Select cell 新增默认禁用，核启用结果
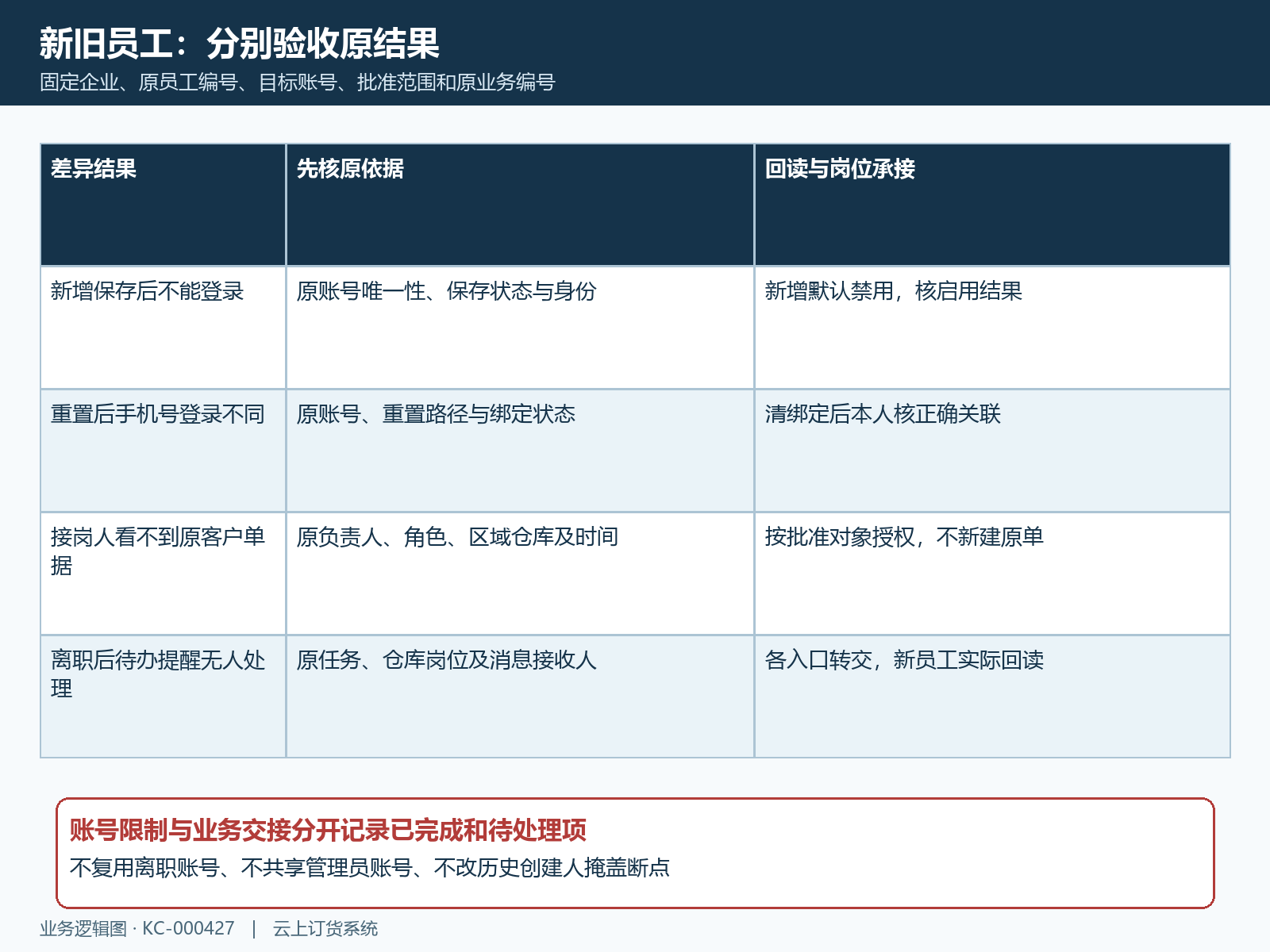The height and width of the screenshot is (952, 1270). 992,328
